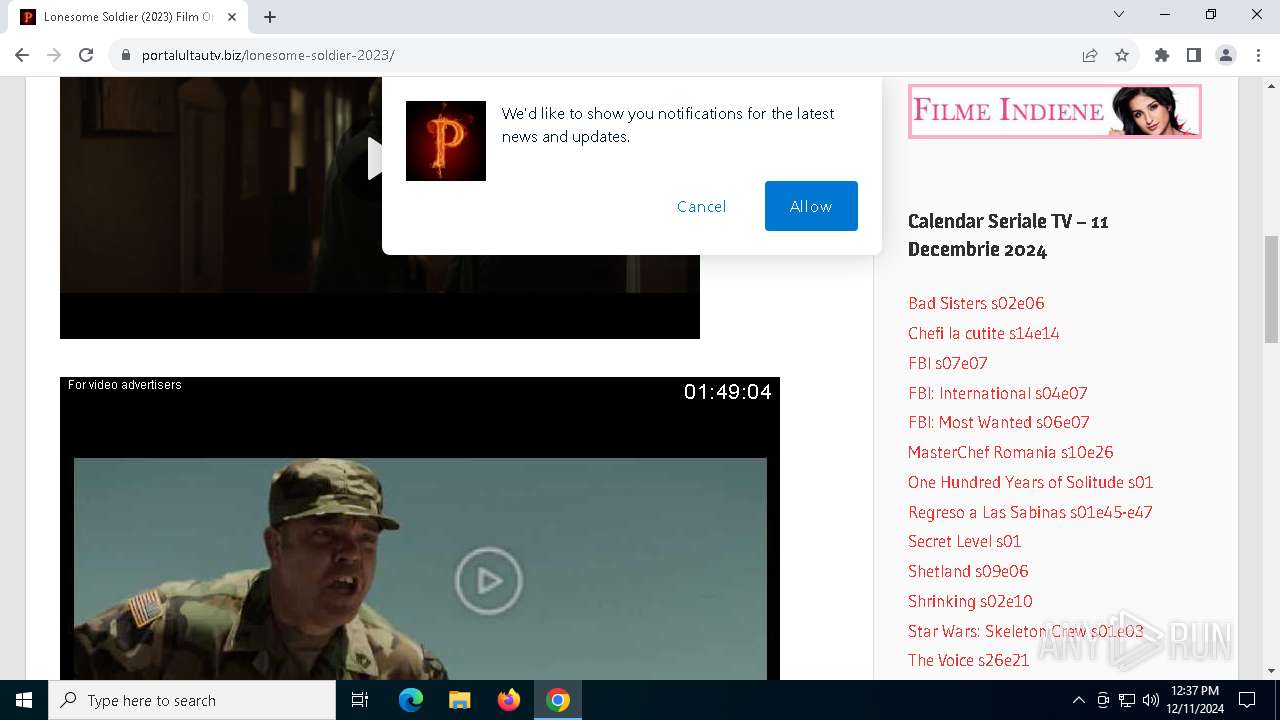
Task: Open MasterChef Romania s10e26
Action: tap(1011, 452)
